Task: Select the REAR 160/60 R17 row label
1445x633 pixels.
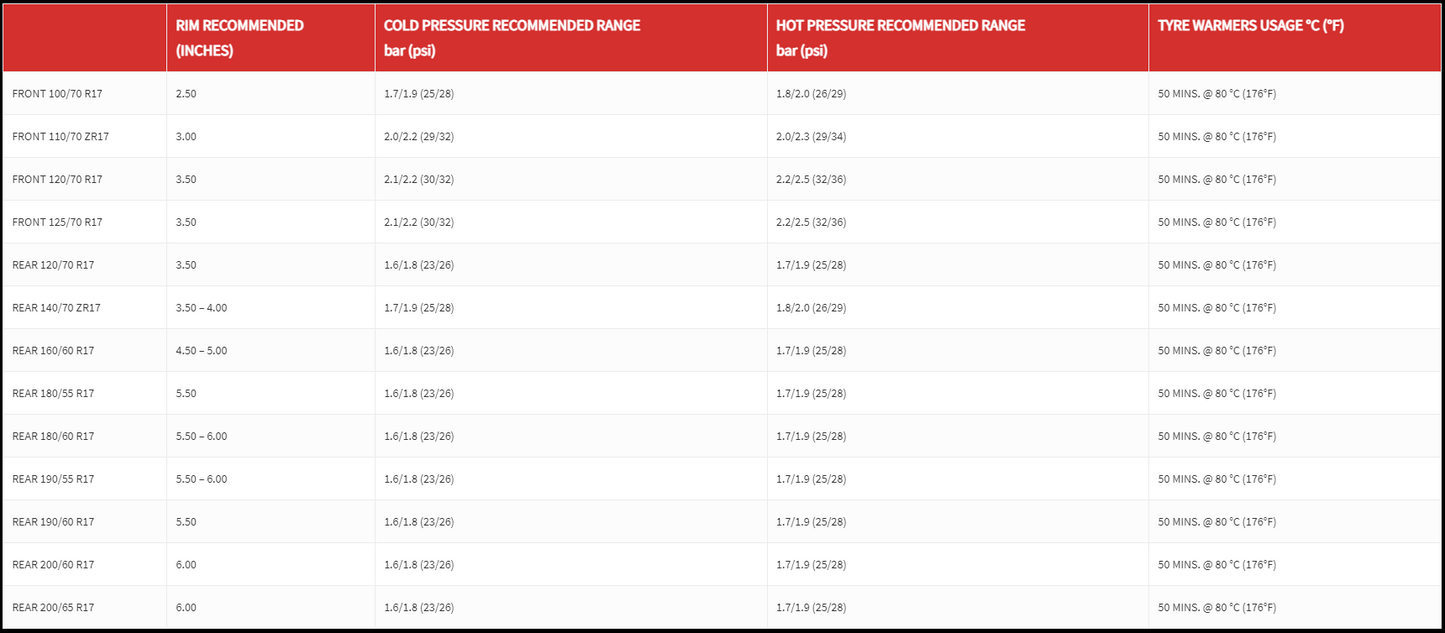Action: pos(53,351)
